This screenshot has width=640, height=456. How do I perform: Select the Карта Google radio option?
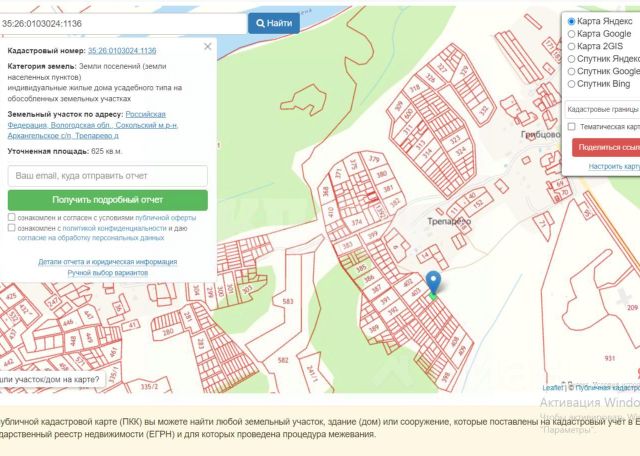pos(571,34)
